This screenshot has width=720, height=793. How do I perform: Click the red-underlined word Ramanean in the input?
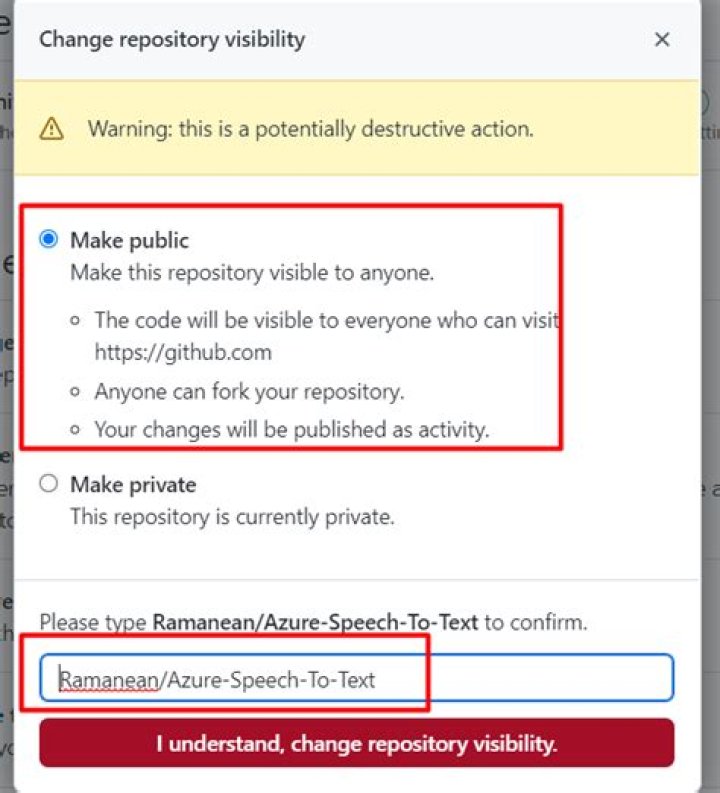pos(109,680)
